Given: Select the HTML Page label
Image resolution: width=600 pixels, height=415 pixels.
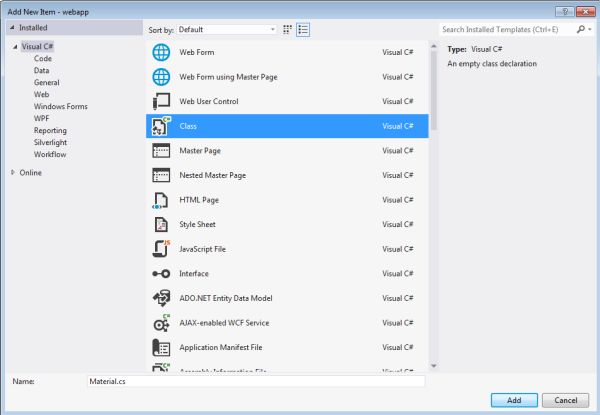Looking at the screenshot, I should click(199, 200).
